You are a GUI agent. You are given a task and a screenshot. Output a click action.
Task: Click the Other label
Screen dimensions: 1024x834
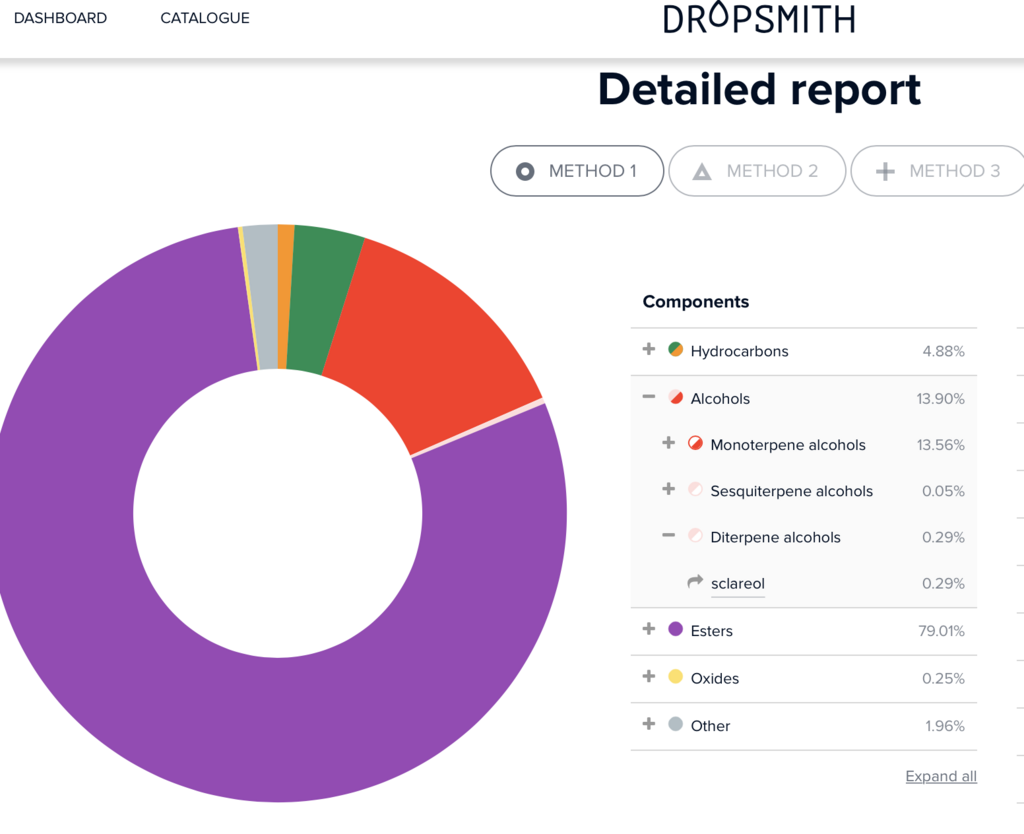711,726
